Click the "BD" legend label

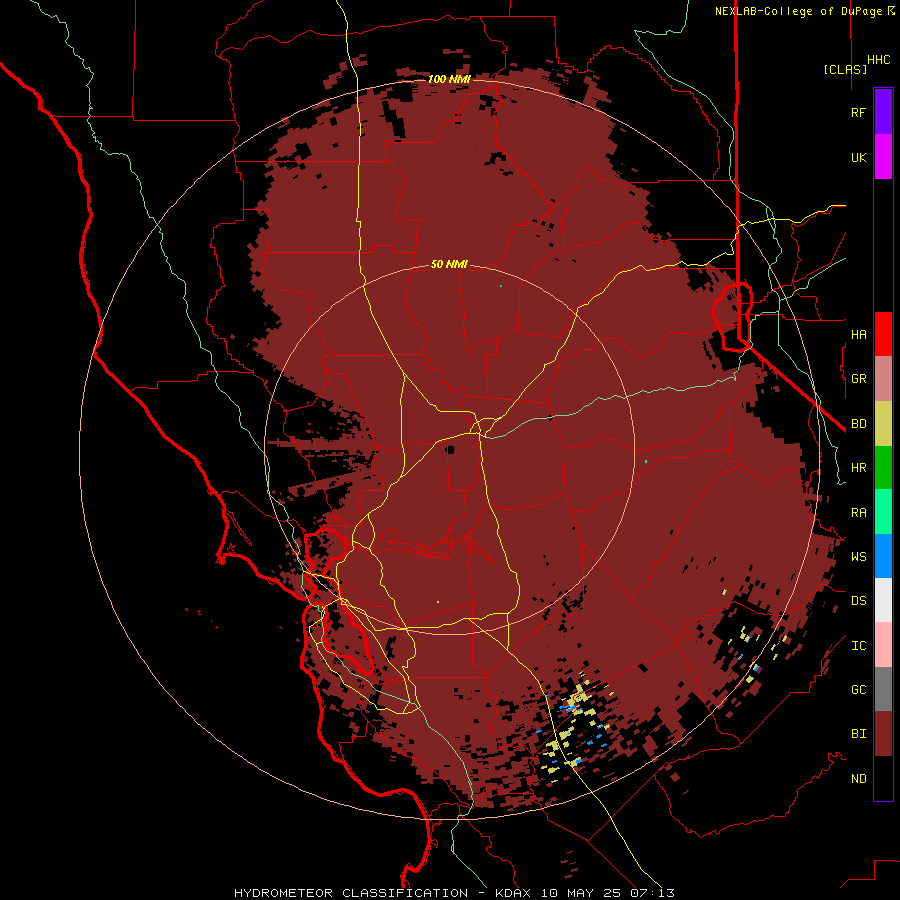[858, 424]
